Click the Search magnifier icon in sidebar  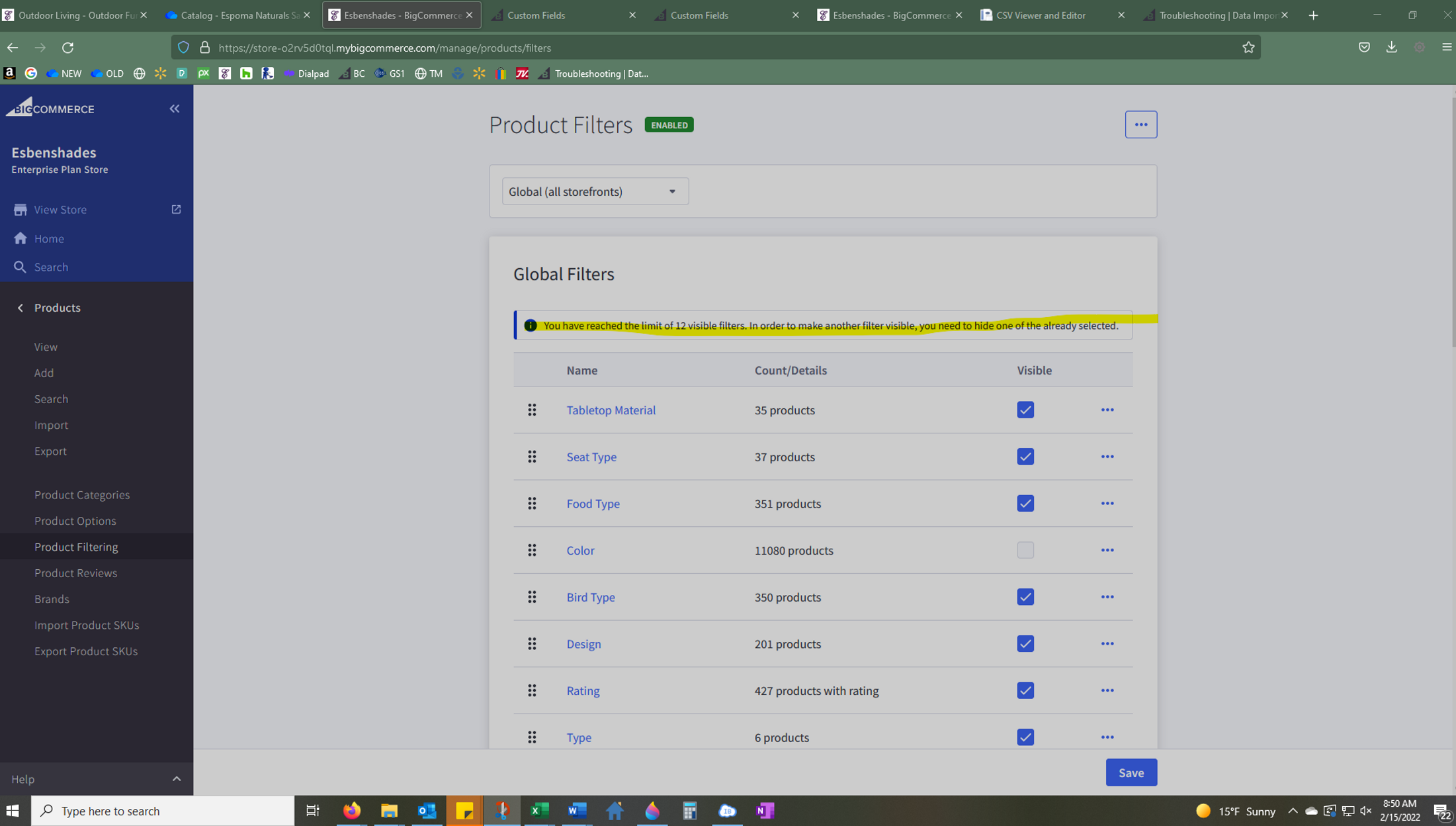21,267
